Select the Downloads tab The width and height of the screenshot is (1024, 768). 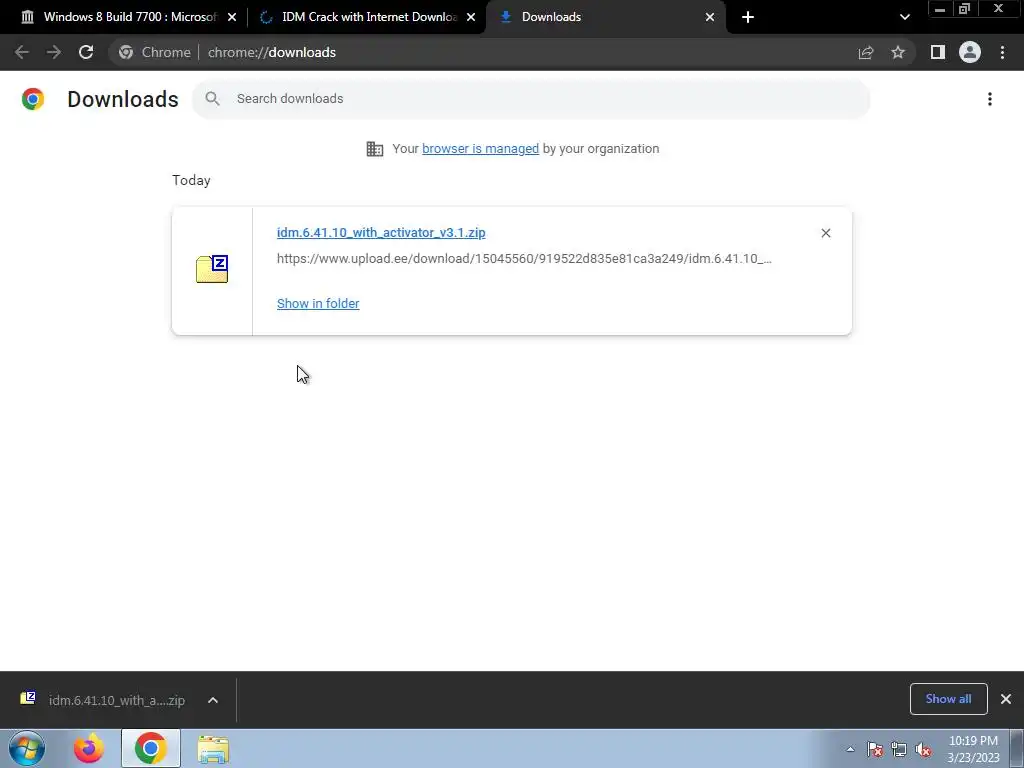pos(604,17)
